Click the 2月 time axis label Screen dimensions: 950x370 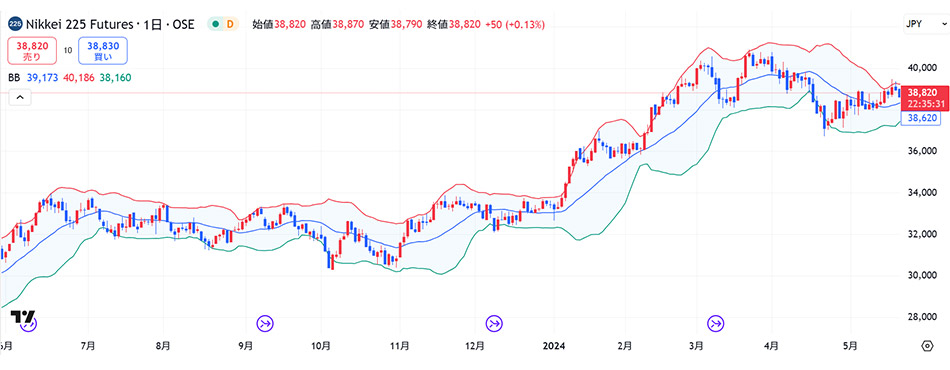625,346
